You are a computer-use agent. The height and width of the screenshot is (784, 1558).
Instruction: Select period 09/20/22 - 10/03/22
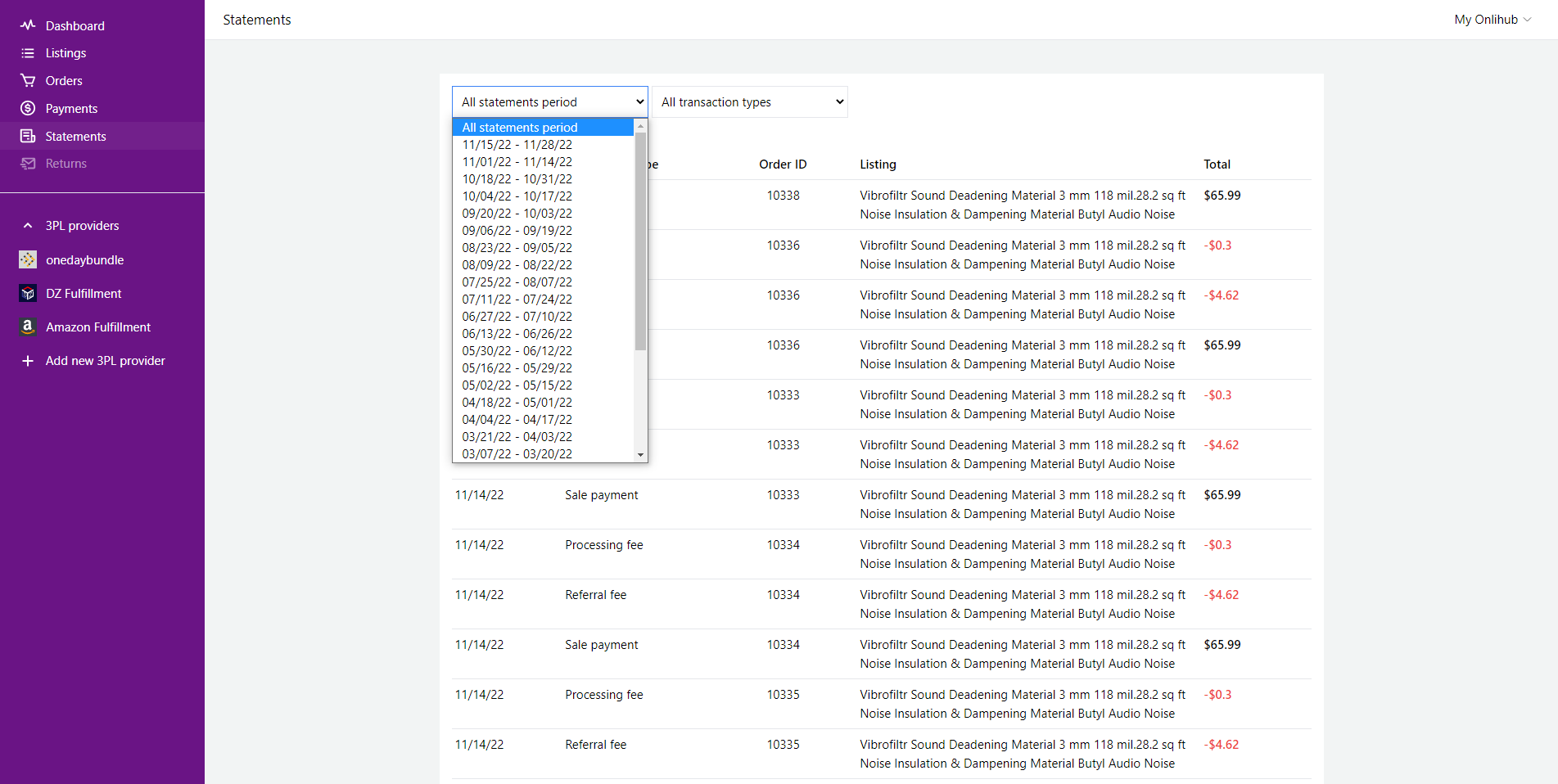pos(543,214)
